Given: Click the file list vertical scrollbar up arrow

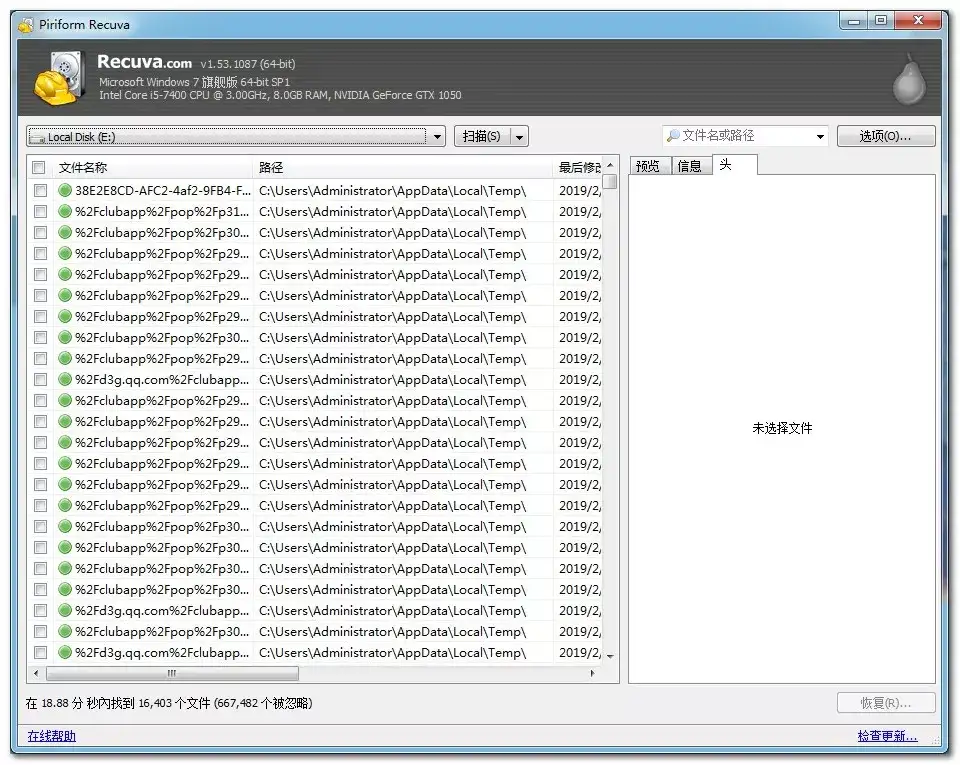Looking at the screenshot, I should pos(610,166).
